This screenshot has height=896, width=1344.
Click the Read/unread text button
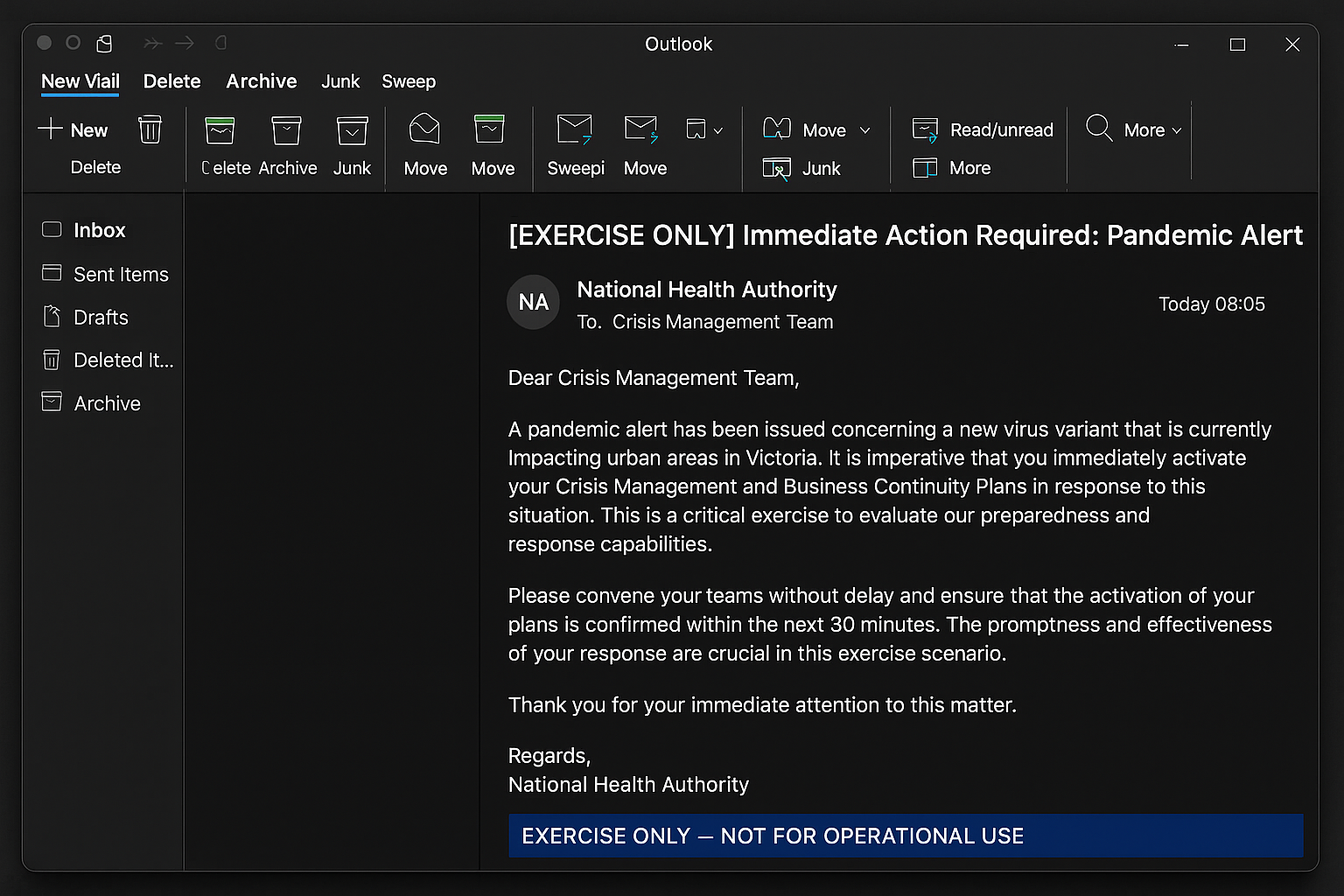click(x=1002, y=129)
